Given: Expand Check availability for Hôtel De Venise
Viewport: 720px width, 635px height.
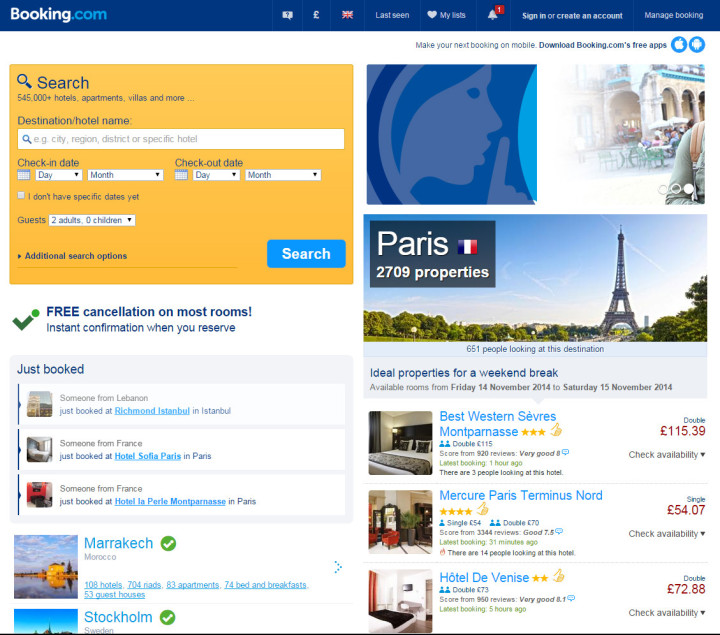Looking at the screenshot, I should (x=666, y=613).
